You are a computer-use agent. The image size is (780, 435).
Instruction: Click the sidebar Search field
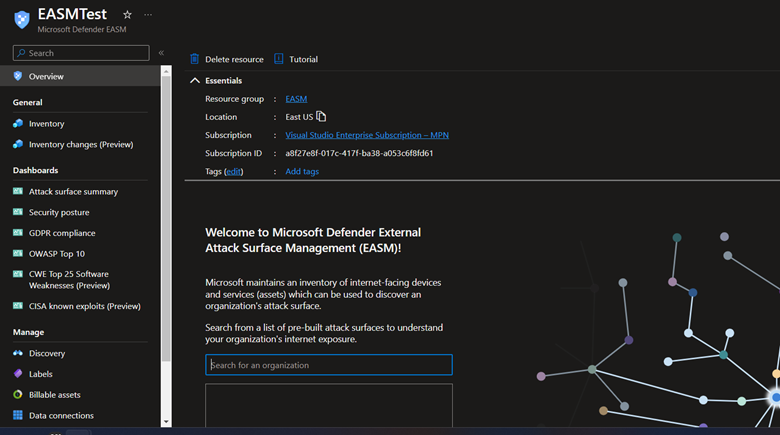(81, 53)
